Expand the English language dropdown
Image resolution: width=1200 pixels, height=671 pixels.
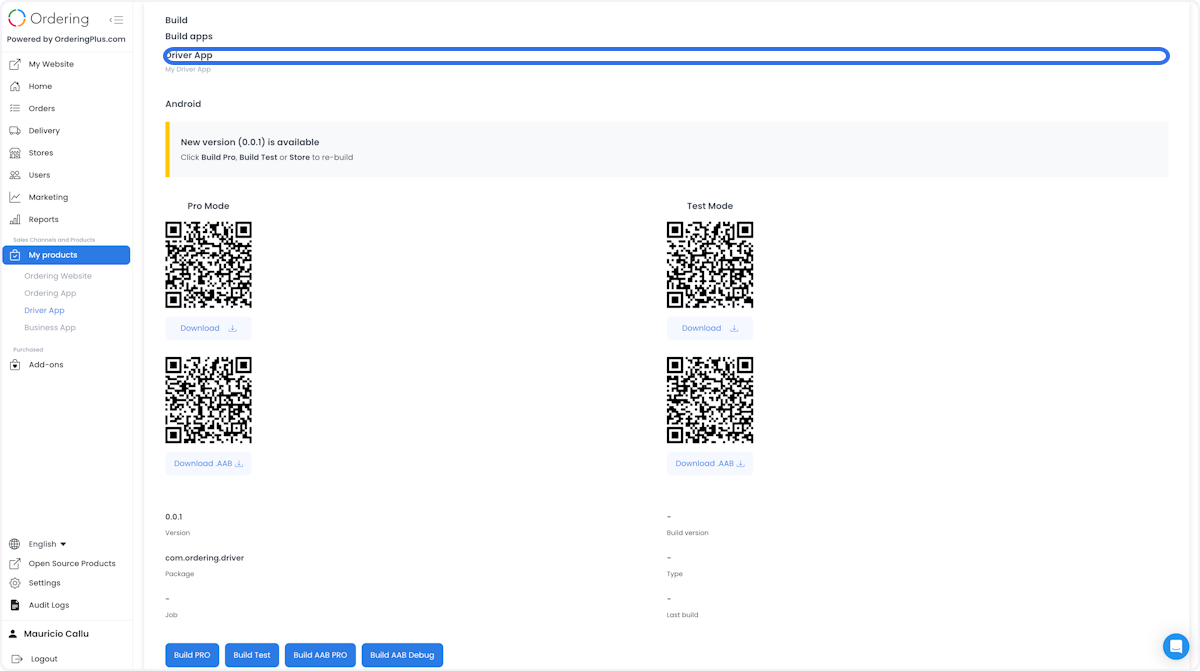point(47,544)
